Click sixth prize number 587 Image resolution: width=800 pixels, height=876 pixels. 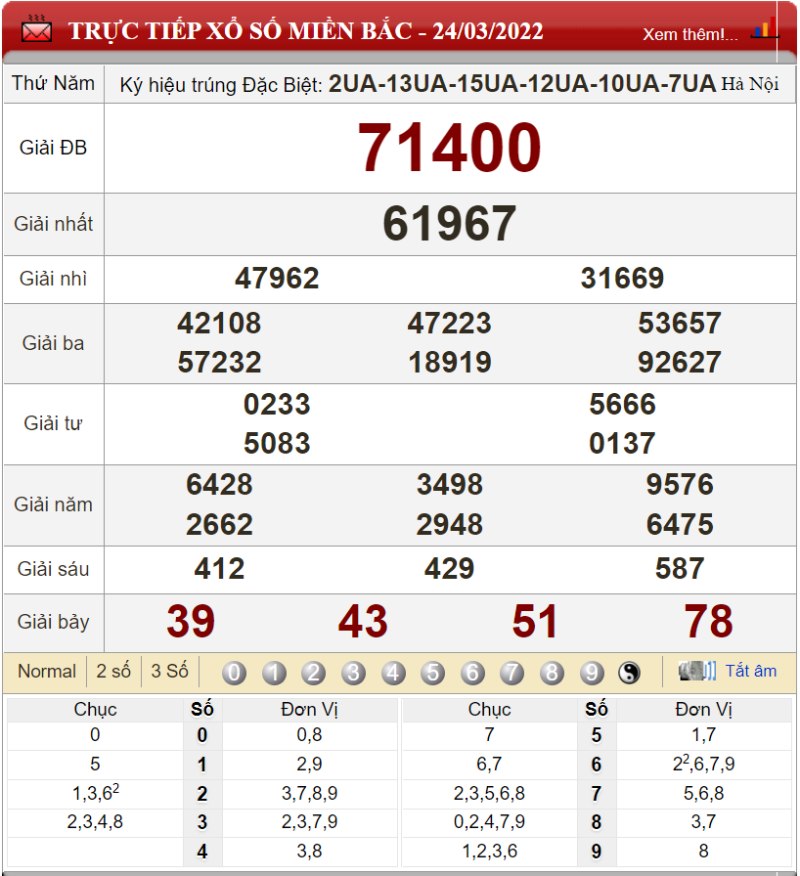pos(679,569)
